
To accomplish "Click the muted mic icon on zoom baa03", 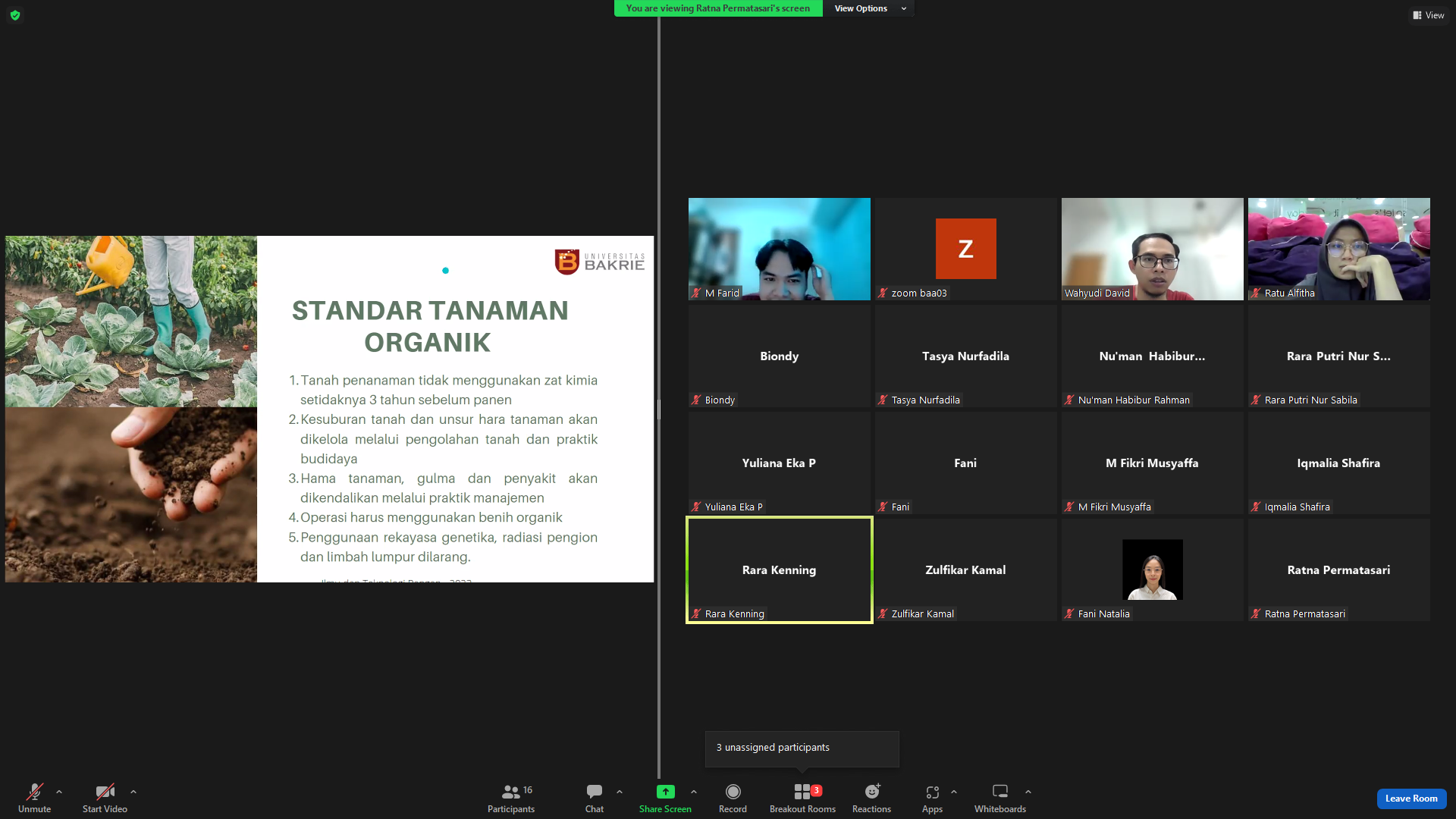I will pyautogui.click(x=883, y=293).
